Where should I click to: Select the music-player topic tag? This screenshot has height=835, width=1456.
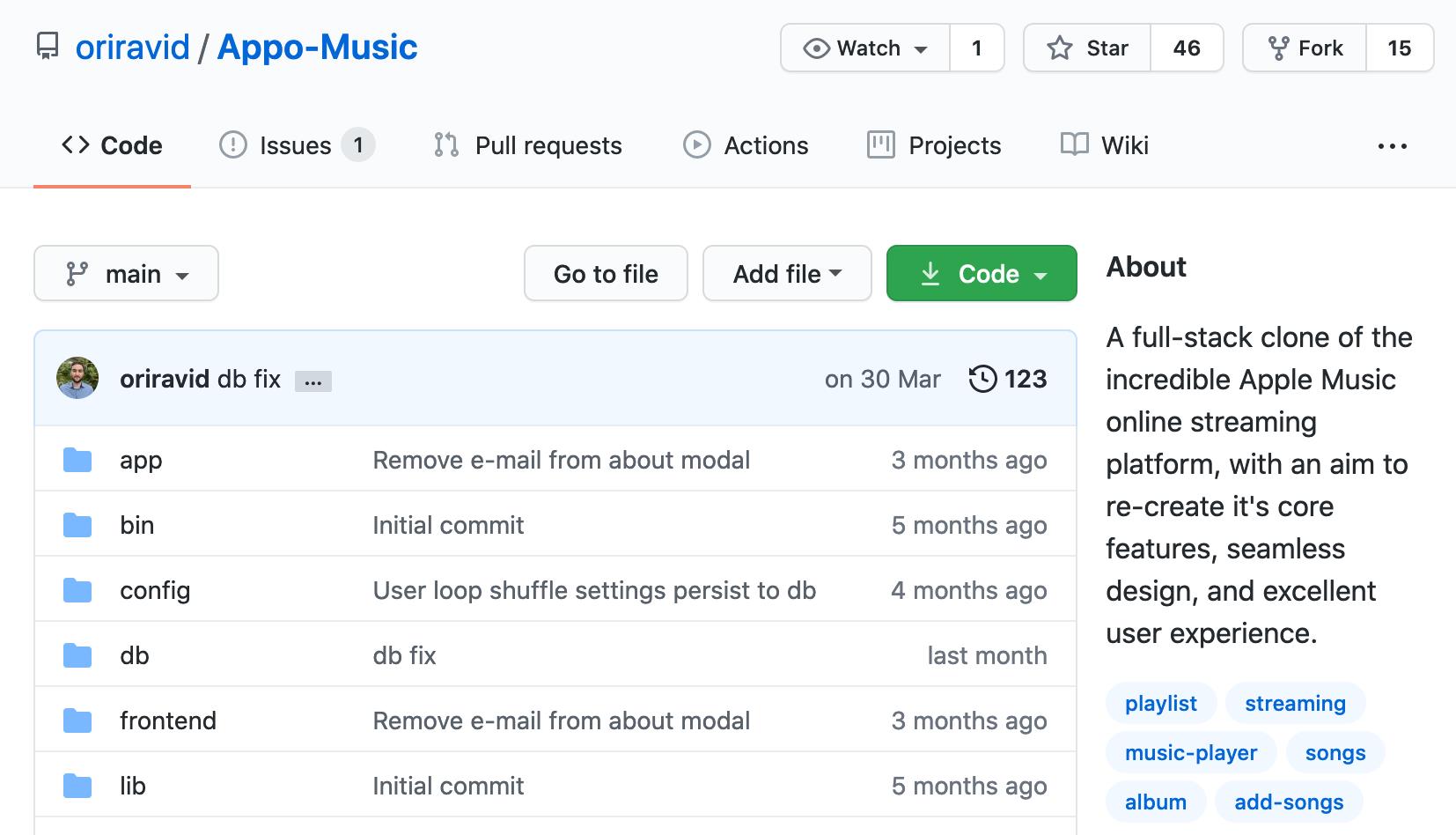(1191, 752)
